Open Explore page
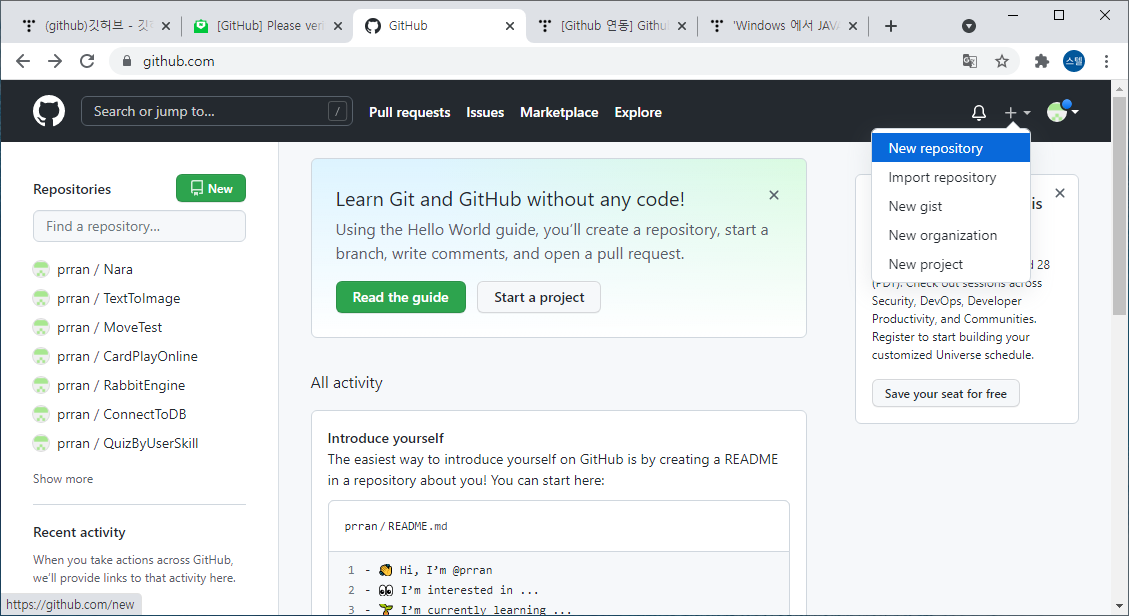Viewport: 1129px width, 616px height. (x=638, y=112)
